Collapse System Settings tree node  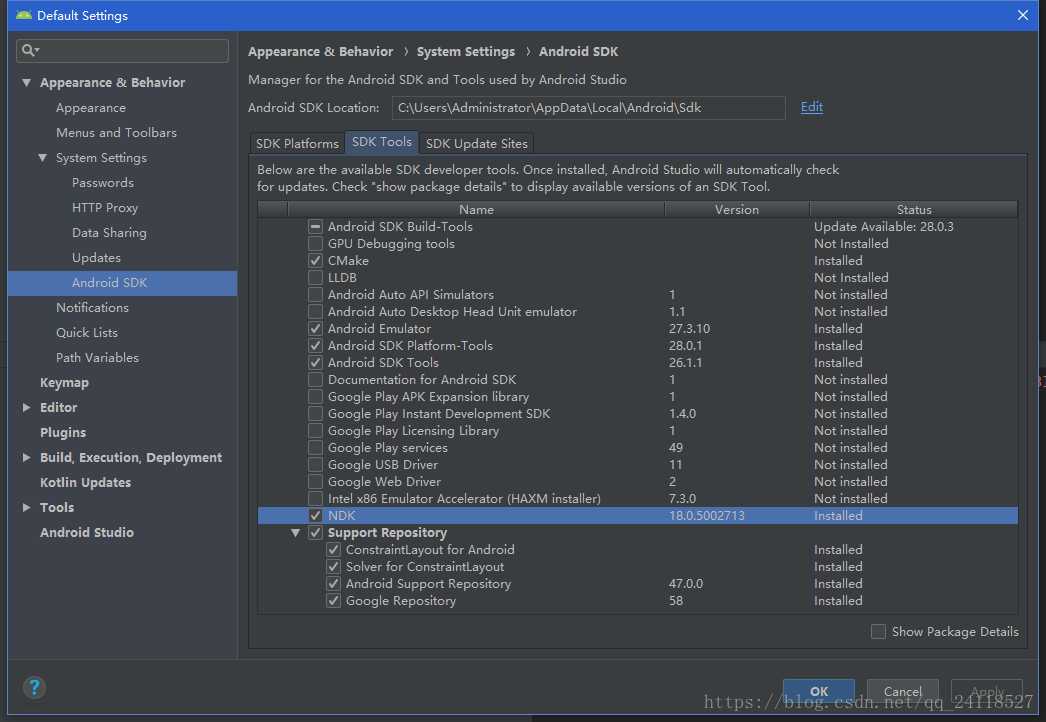click(x=43, y=158)
